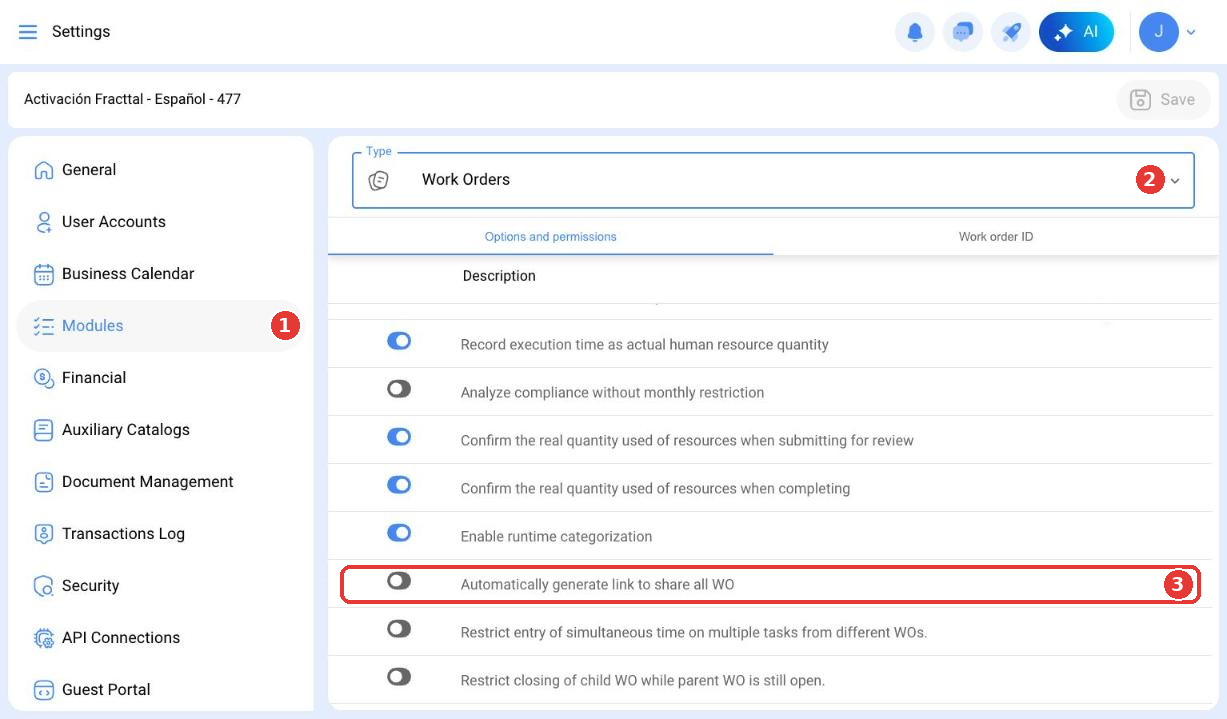
Task: Toggle Analyze compliance without monthly restriction
Action: pos(399,389)
